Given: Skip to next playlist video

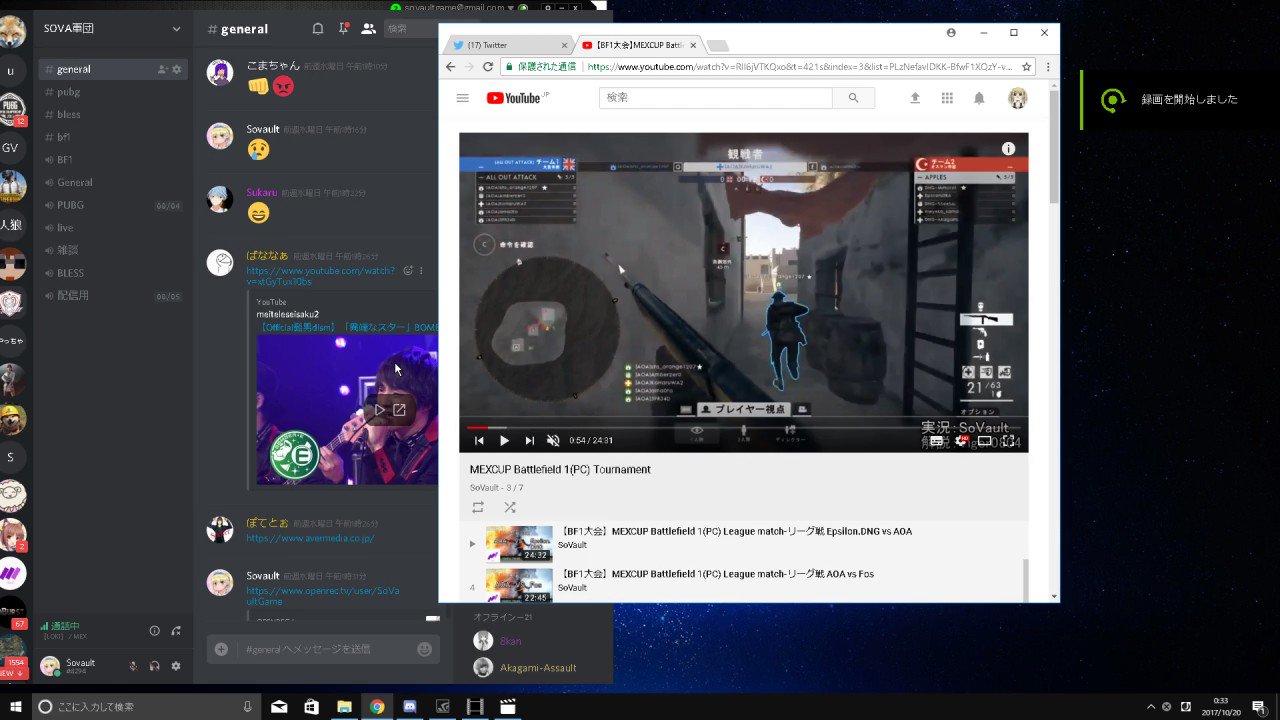Looking at the screenshot, I should [x=529, y=440].
